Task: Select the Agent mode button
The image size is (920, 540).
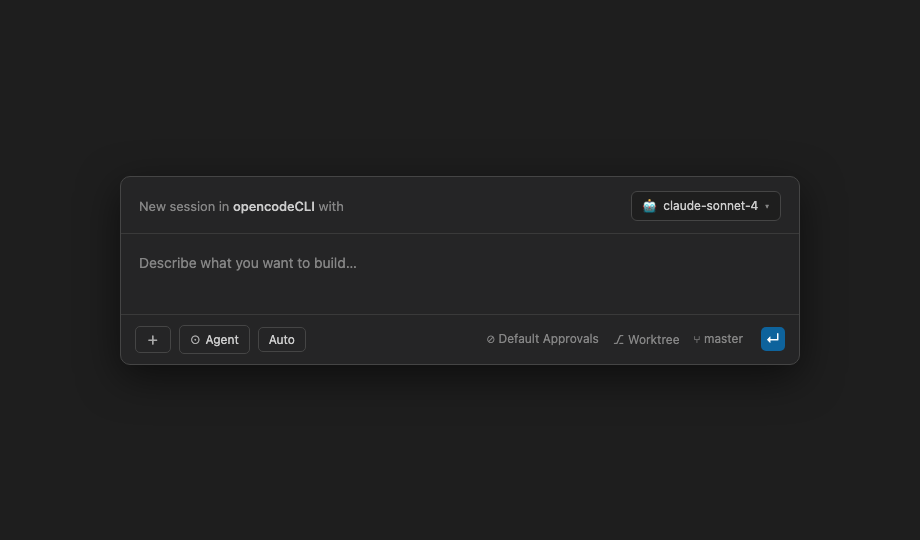Action: [x=214, y=339]
